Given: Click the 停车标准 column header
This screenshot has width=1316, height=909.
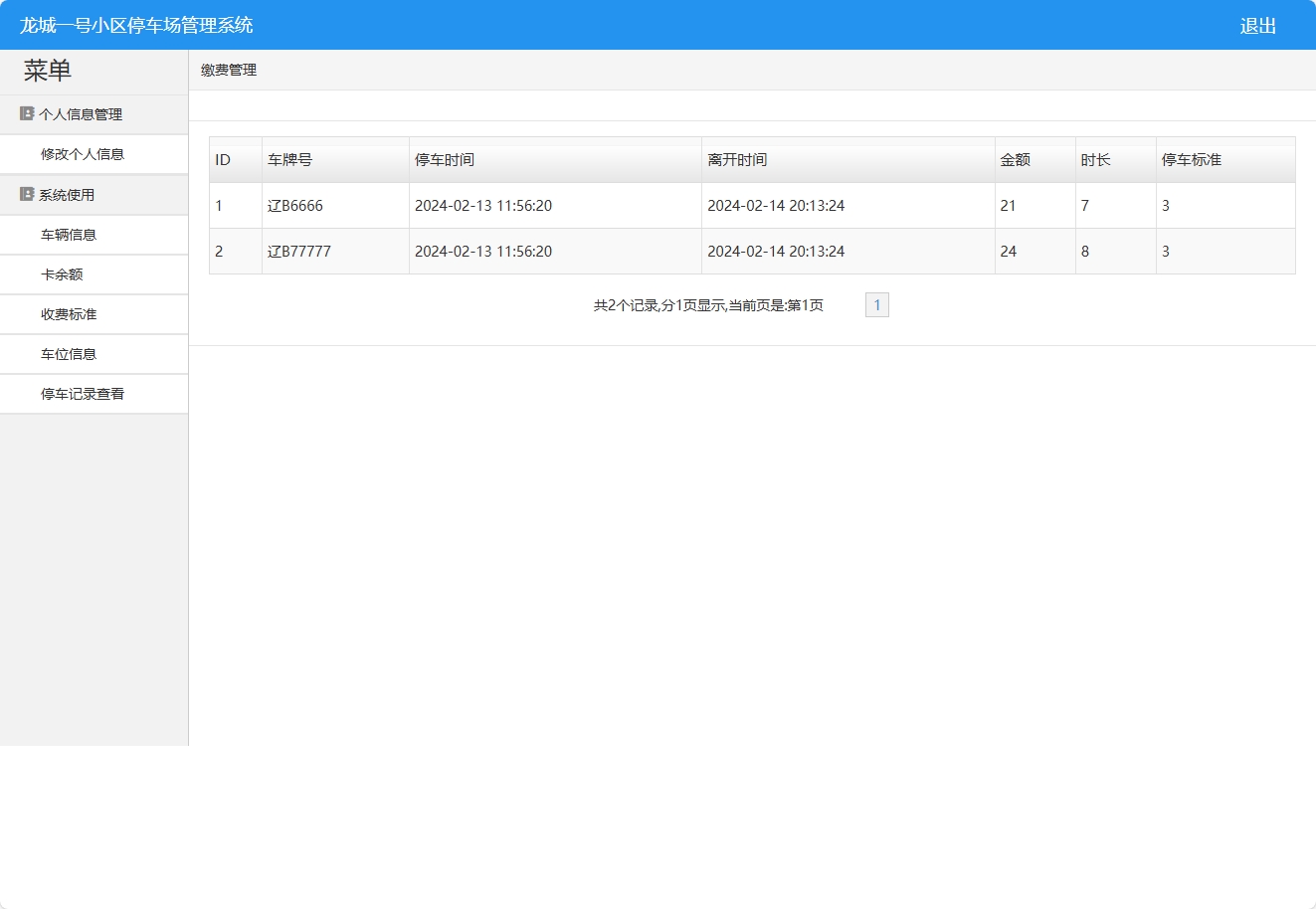Looking at the screenshot, I should tap(1192, 160).
